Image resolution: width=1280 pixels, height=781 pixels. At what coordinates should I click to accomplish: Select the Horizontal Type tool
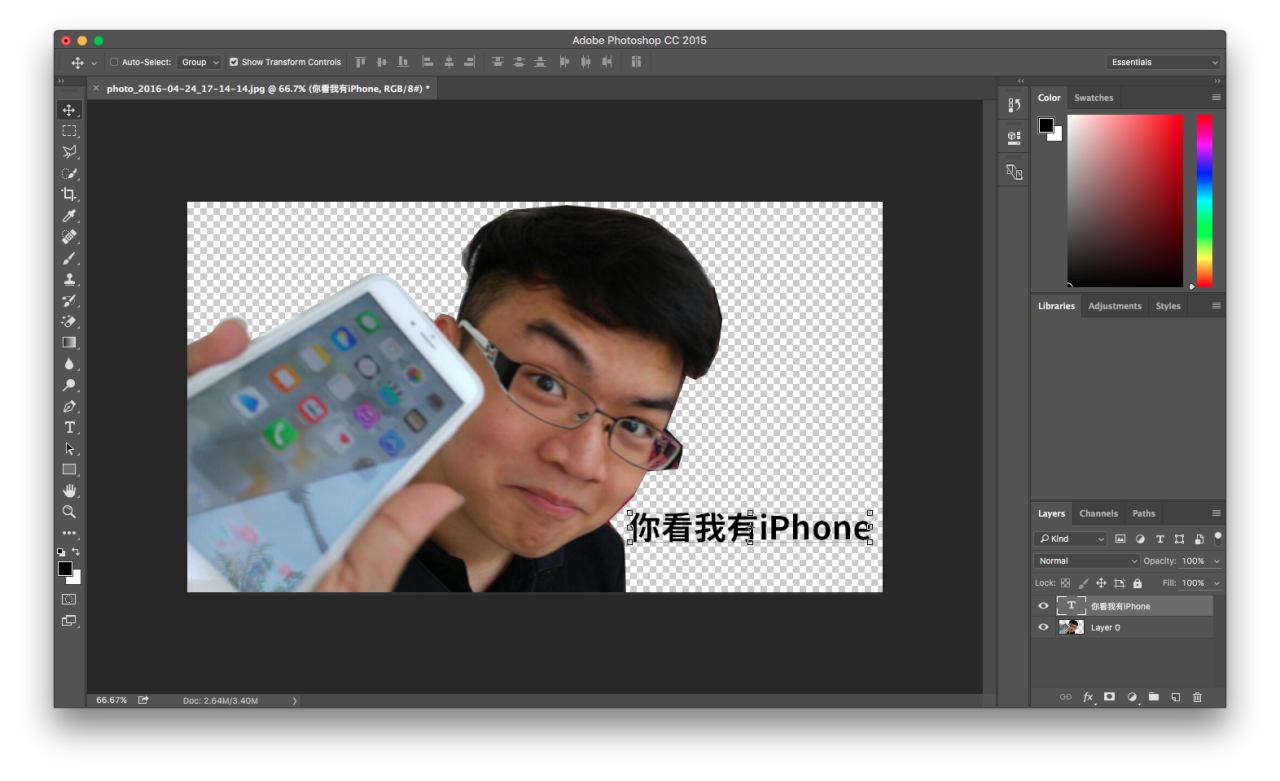[69, 427]
